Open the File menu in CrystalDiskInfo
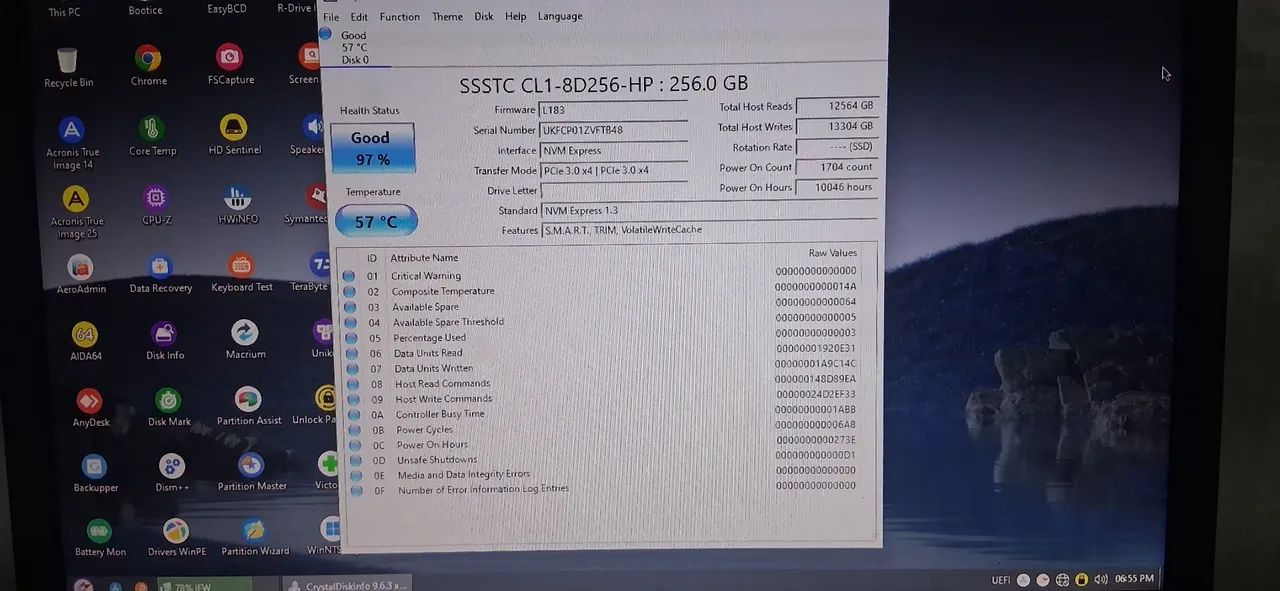This screenshot has width=1280, height=591. 331,17
